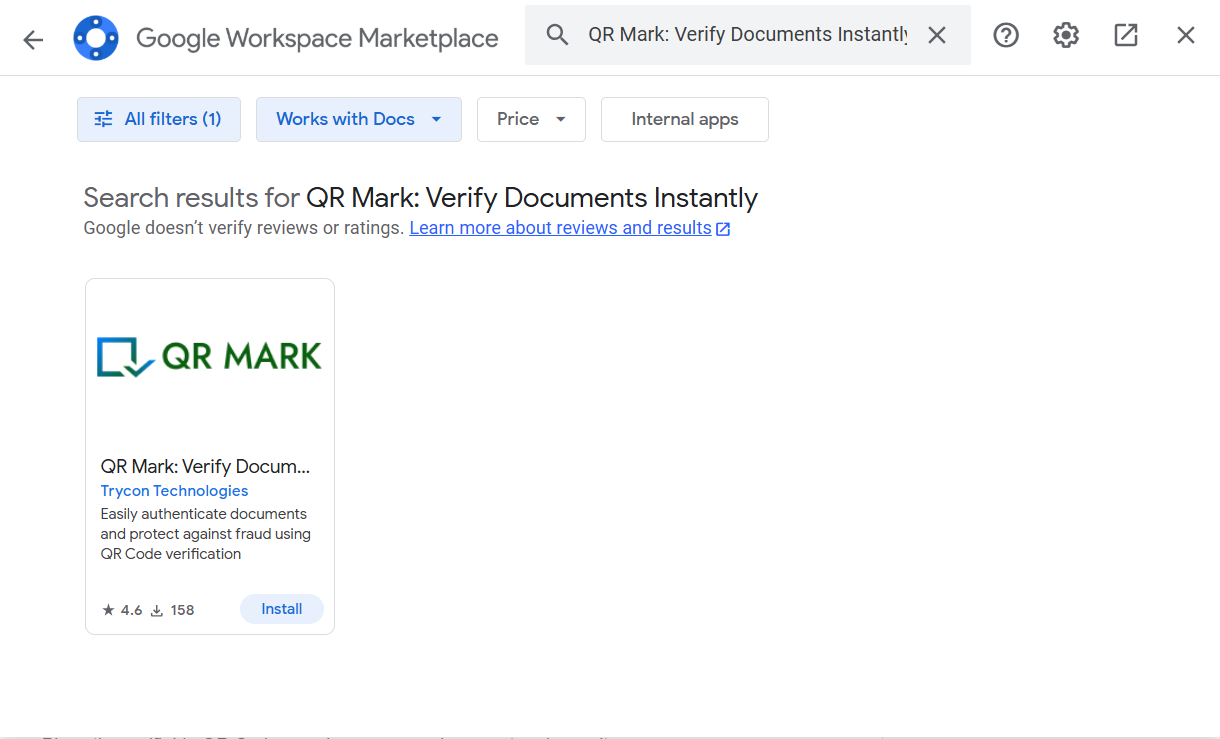Open settings gear icon
This screenshot has height=739, width=1220.
1066,35
